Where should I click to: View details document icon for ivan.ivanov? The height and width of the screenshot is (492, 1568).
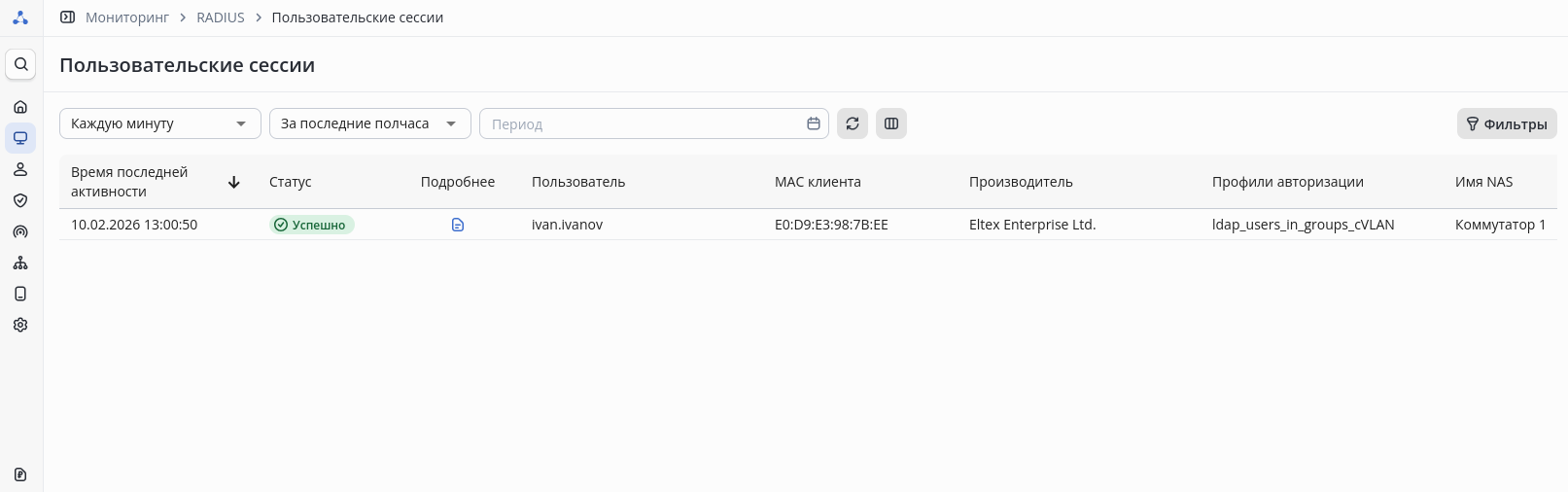point(458,225)
